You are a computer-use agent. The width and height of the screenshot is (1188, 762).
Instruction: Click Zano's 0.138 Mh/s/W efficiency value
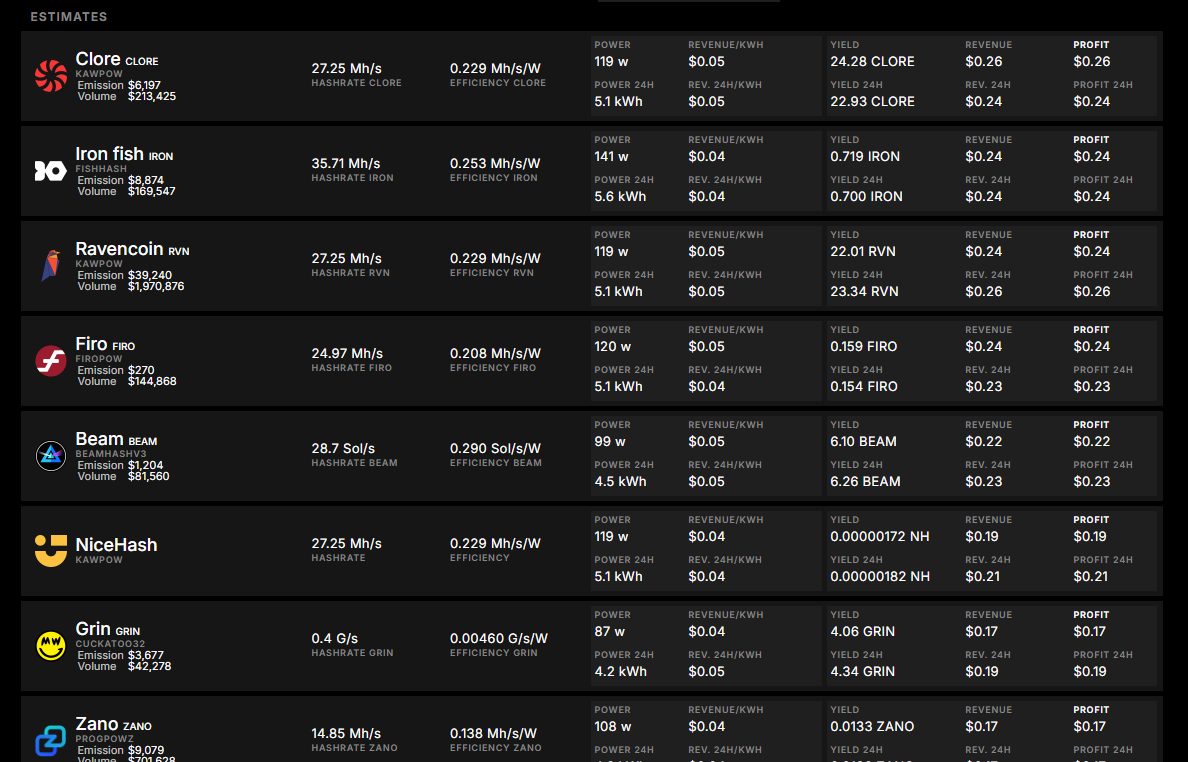coord(495,734)
